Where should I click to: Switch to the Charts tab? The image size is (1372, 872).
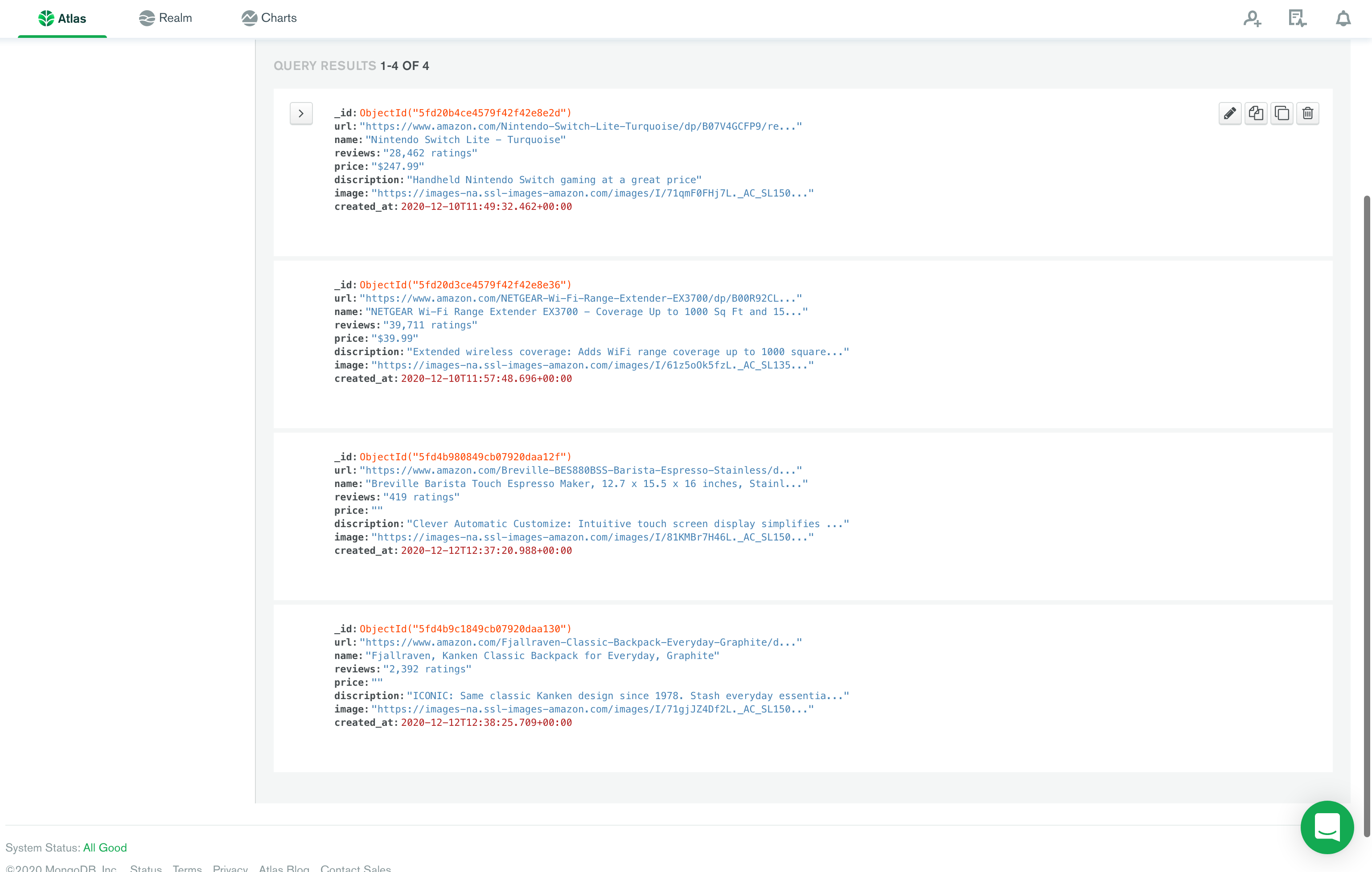(x=268, y=18)
